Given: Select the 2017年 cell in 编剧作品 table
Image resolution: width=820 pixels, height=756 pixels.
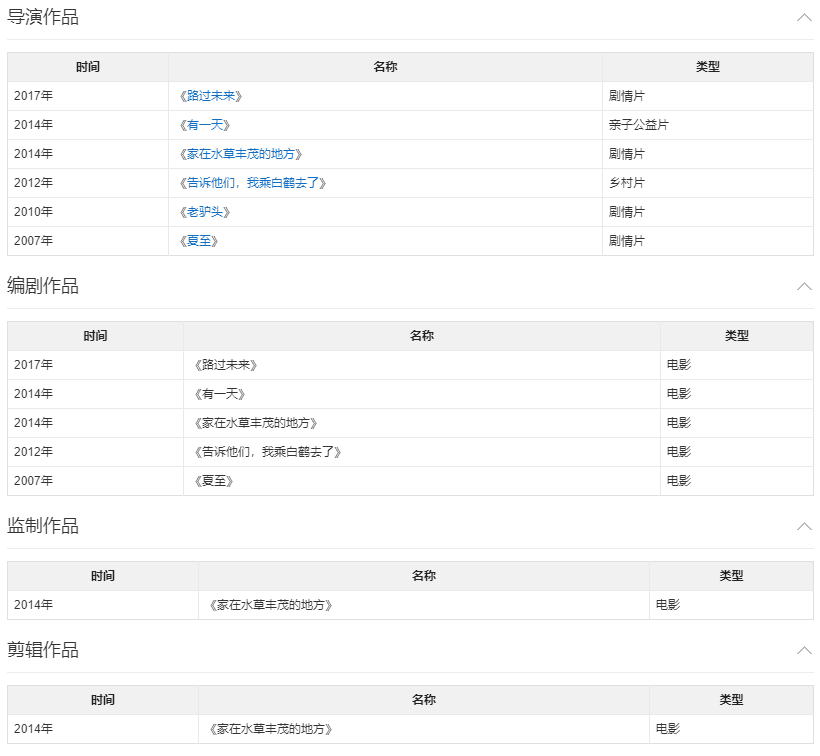Looking at the screenshot, I should point(95,365).
